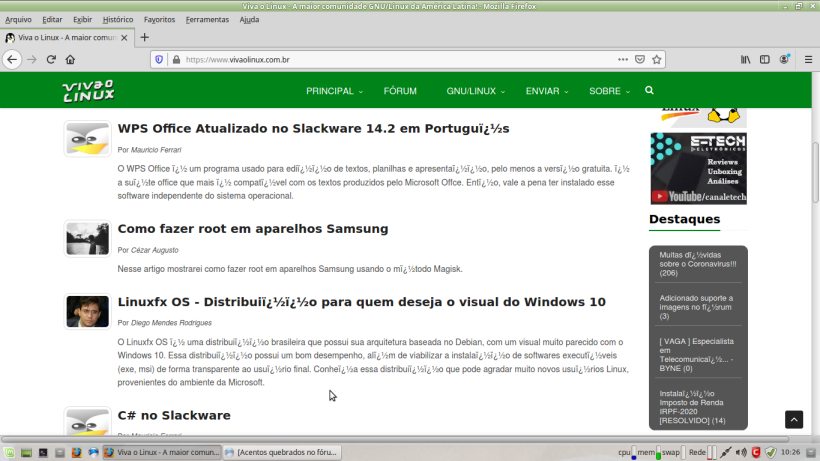The width and height of the screenshot is (820, 461).
Task: Close the Viva o Linux tab
Action: pyautogui.click(x=124, y=38)
